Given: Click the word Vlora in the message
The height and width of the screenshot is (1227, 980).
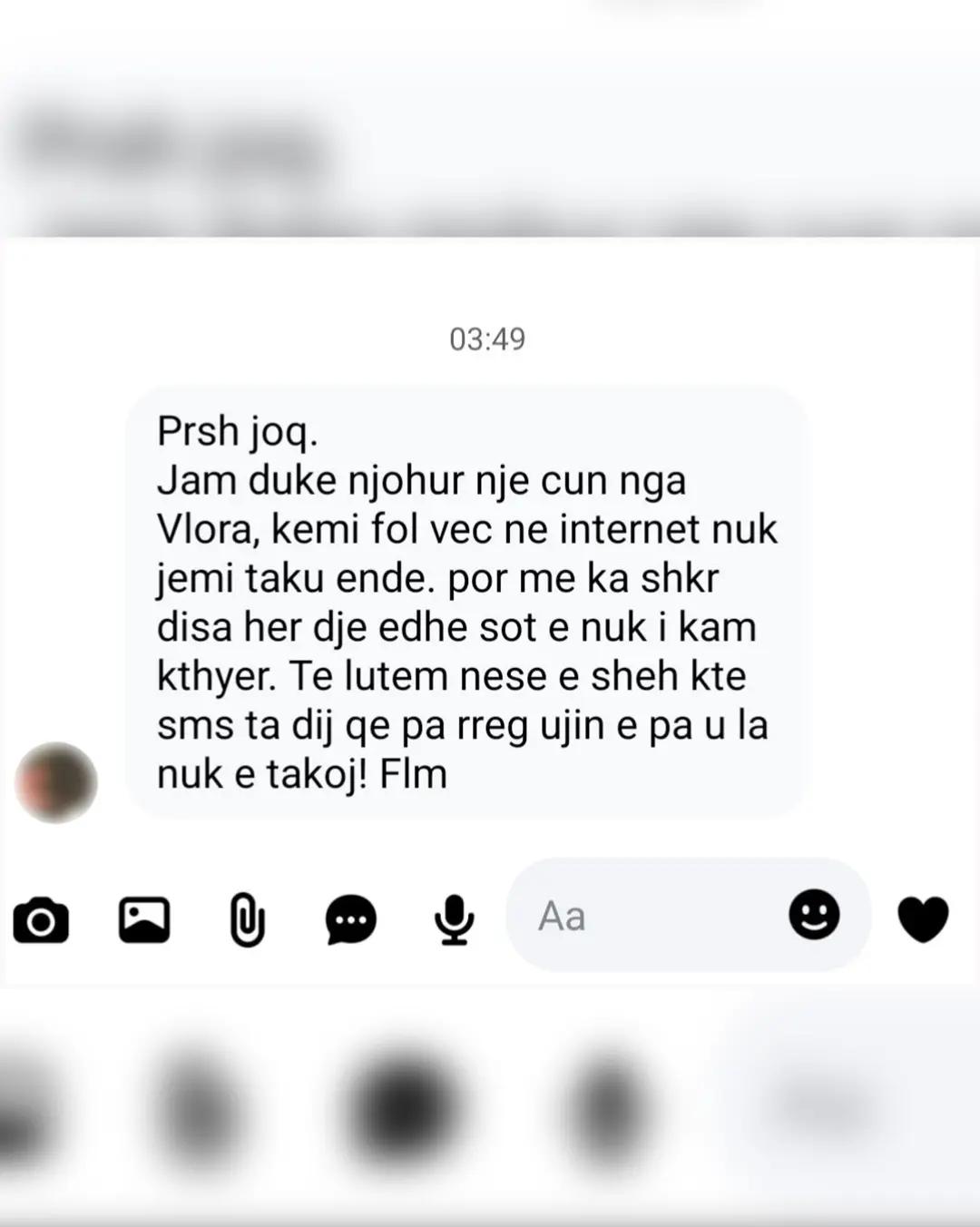Looking at the screenshot, I should pyautogui.click(x=205, y=529).
